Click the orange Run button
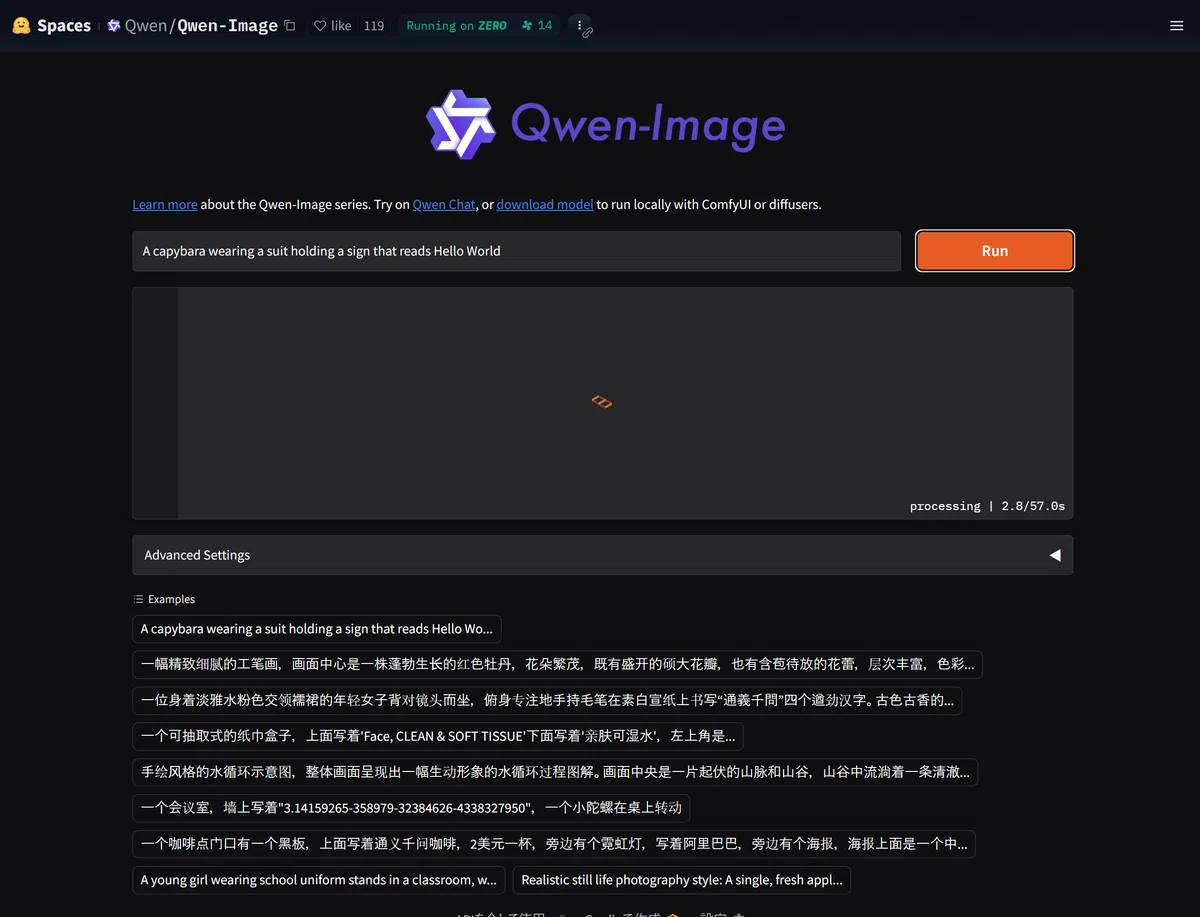1200x917 pixels. click(995, 251)
